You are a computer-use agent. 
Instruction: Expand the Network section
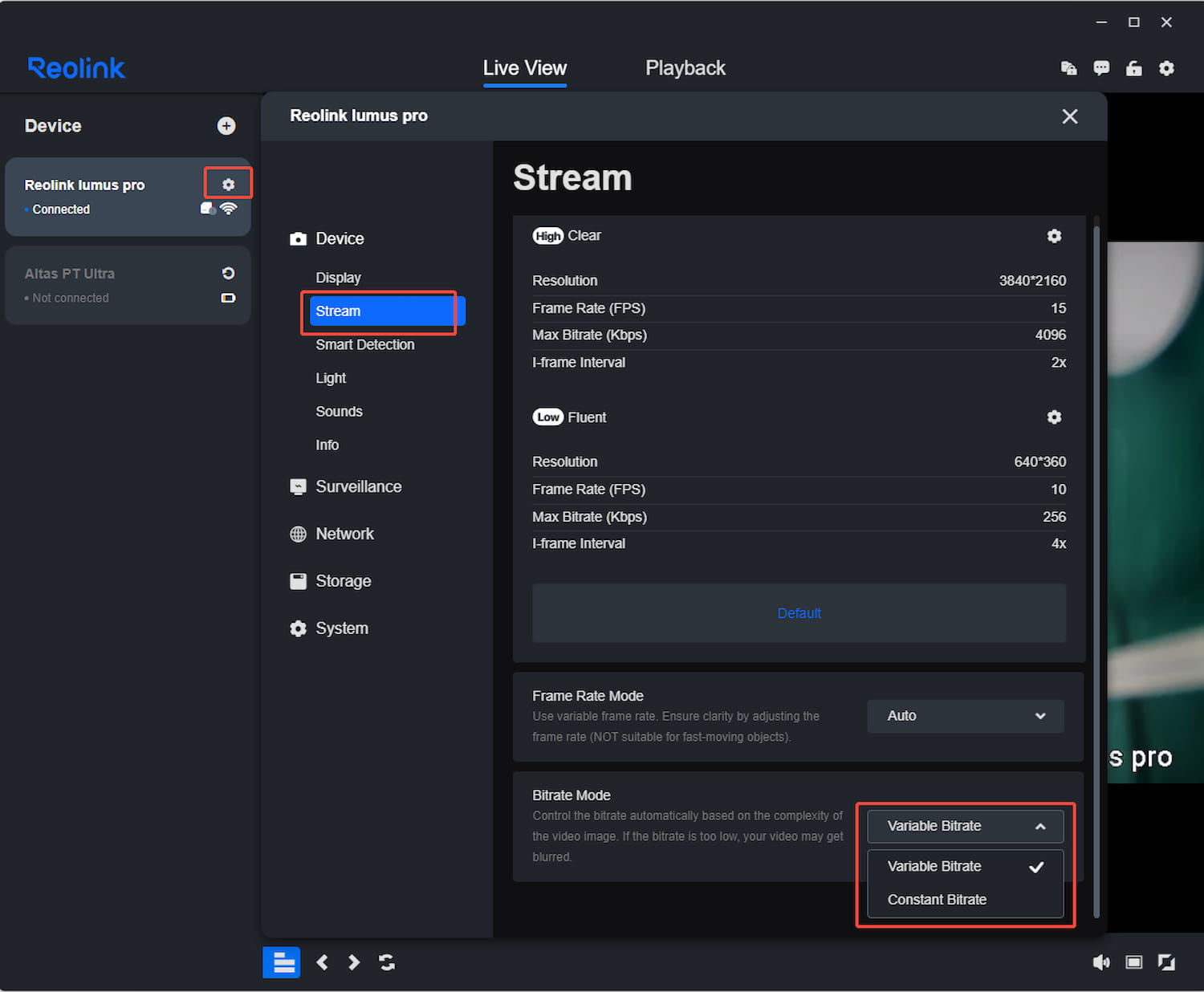345,535
